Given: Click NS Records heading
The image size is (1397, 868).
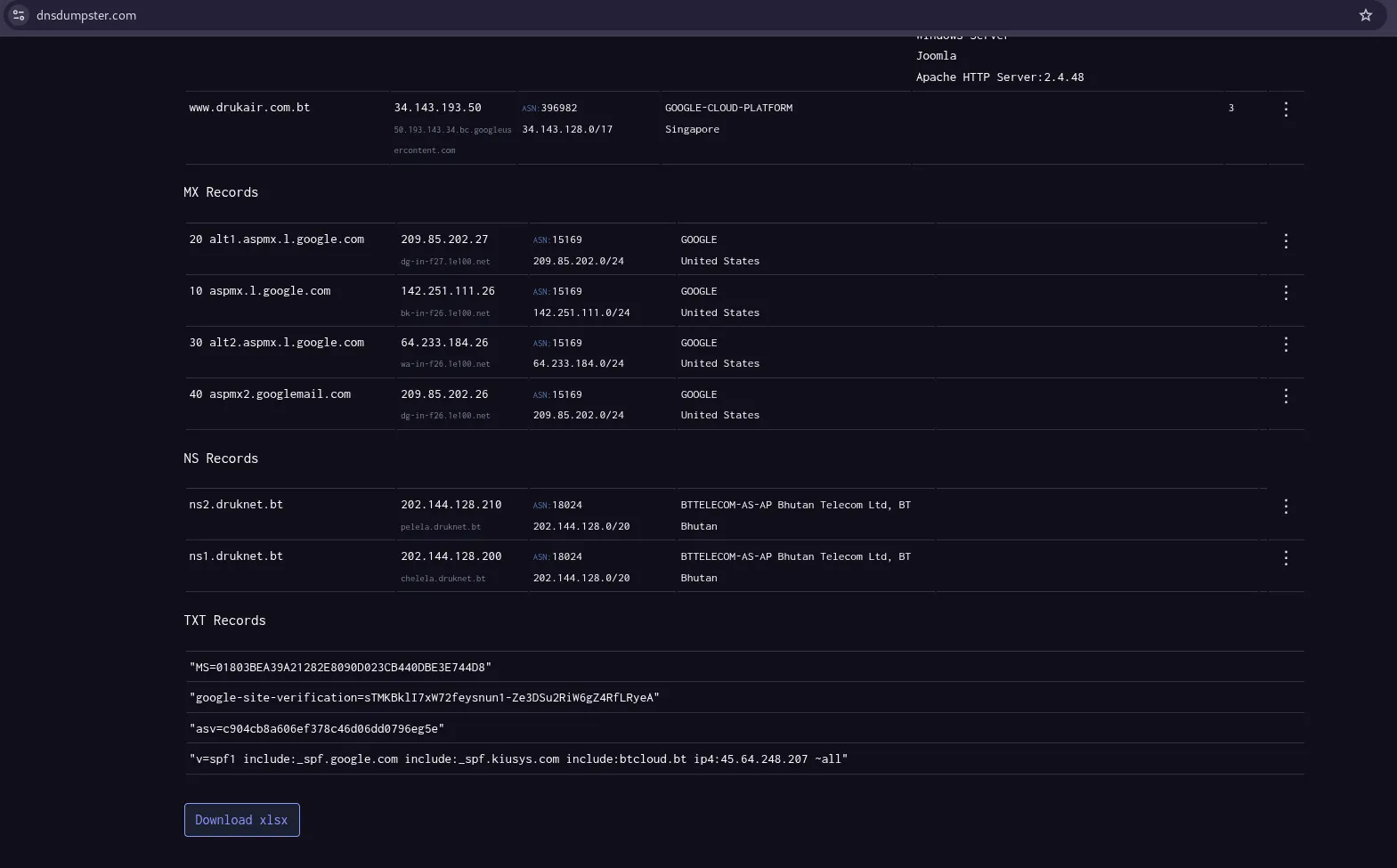Looking at the screenshot, I should [221, 458].
